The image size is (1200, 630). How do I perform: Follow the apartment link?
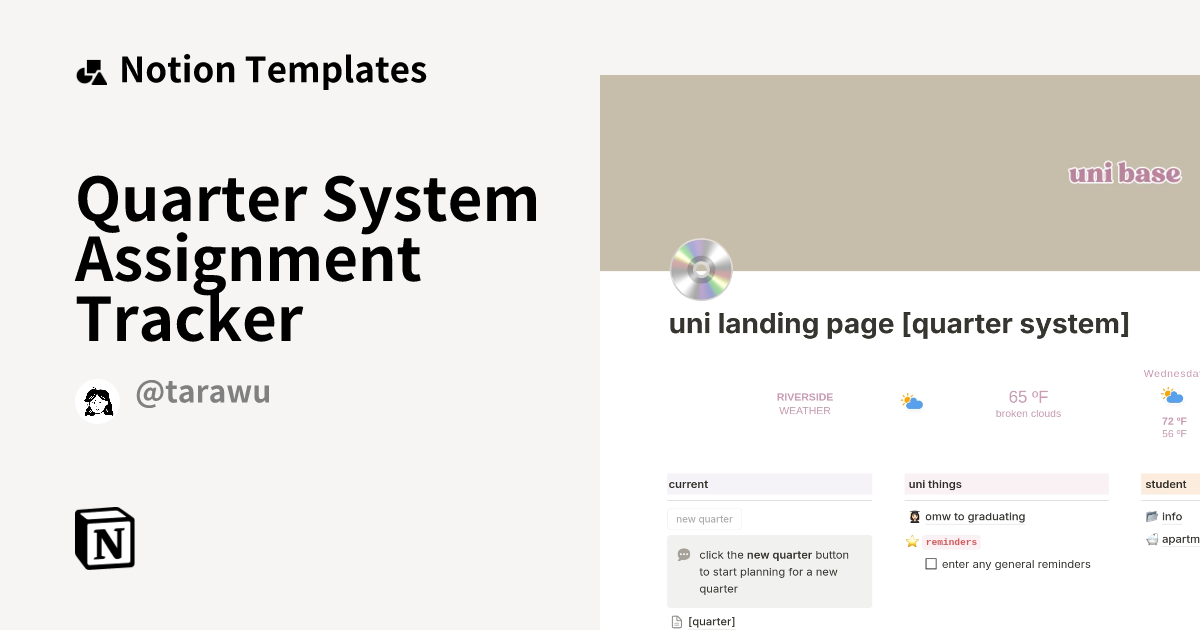coord(1182,539)
